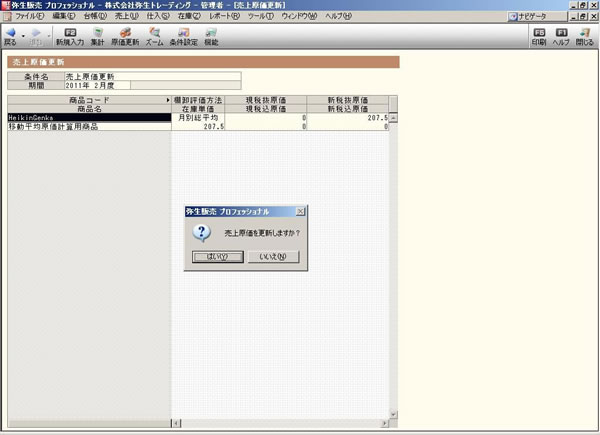Confirm with the はい(Y) button

coord(217,257)
